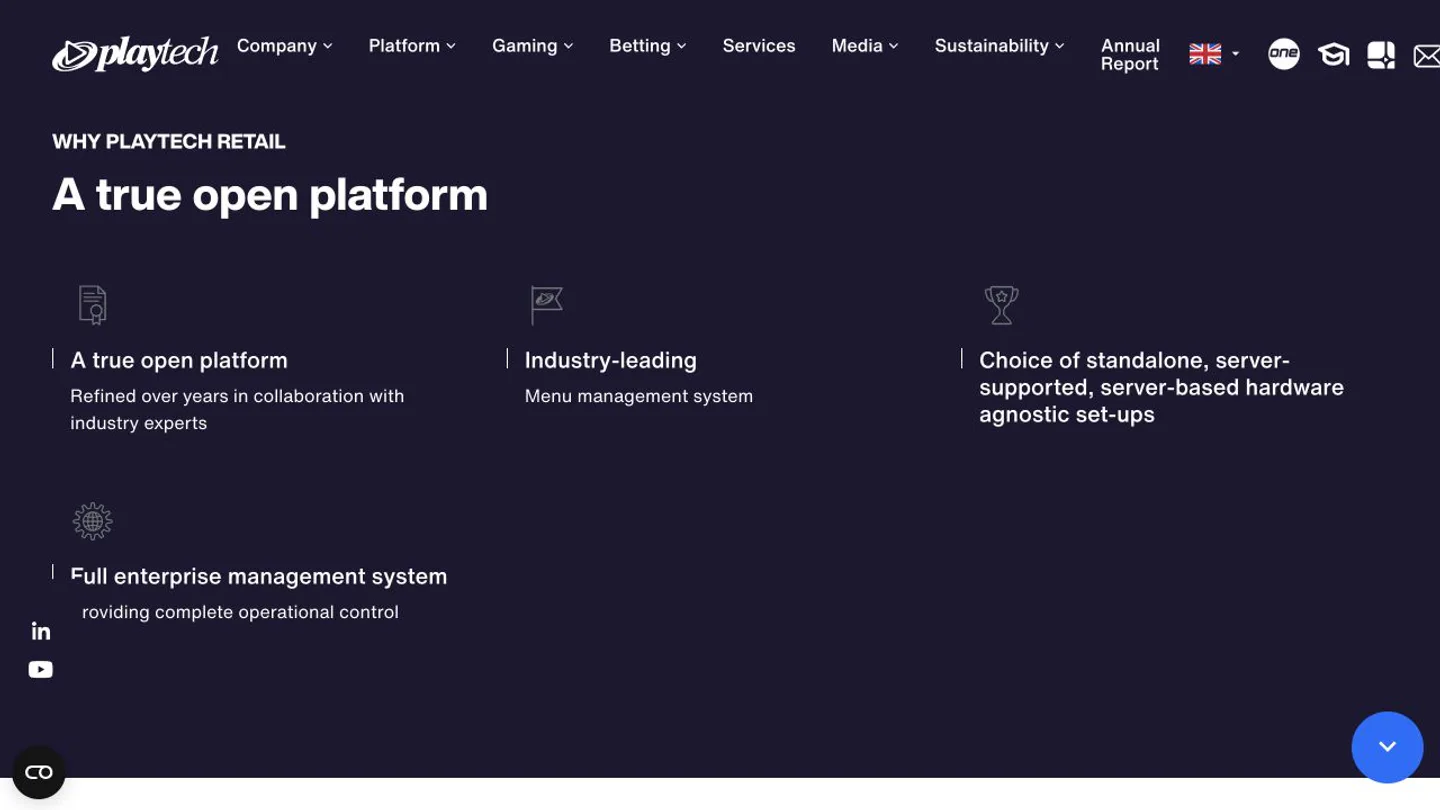
Task: Open the Playtech ONE round icon
Action: click(1283, 54)
